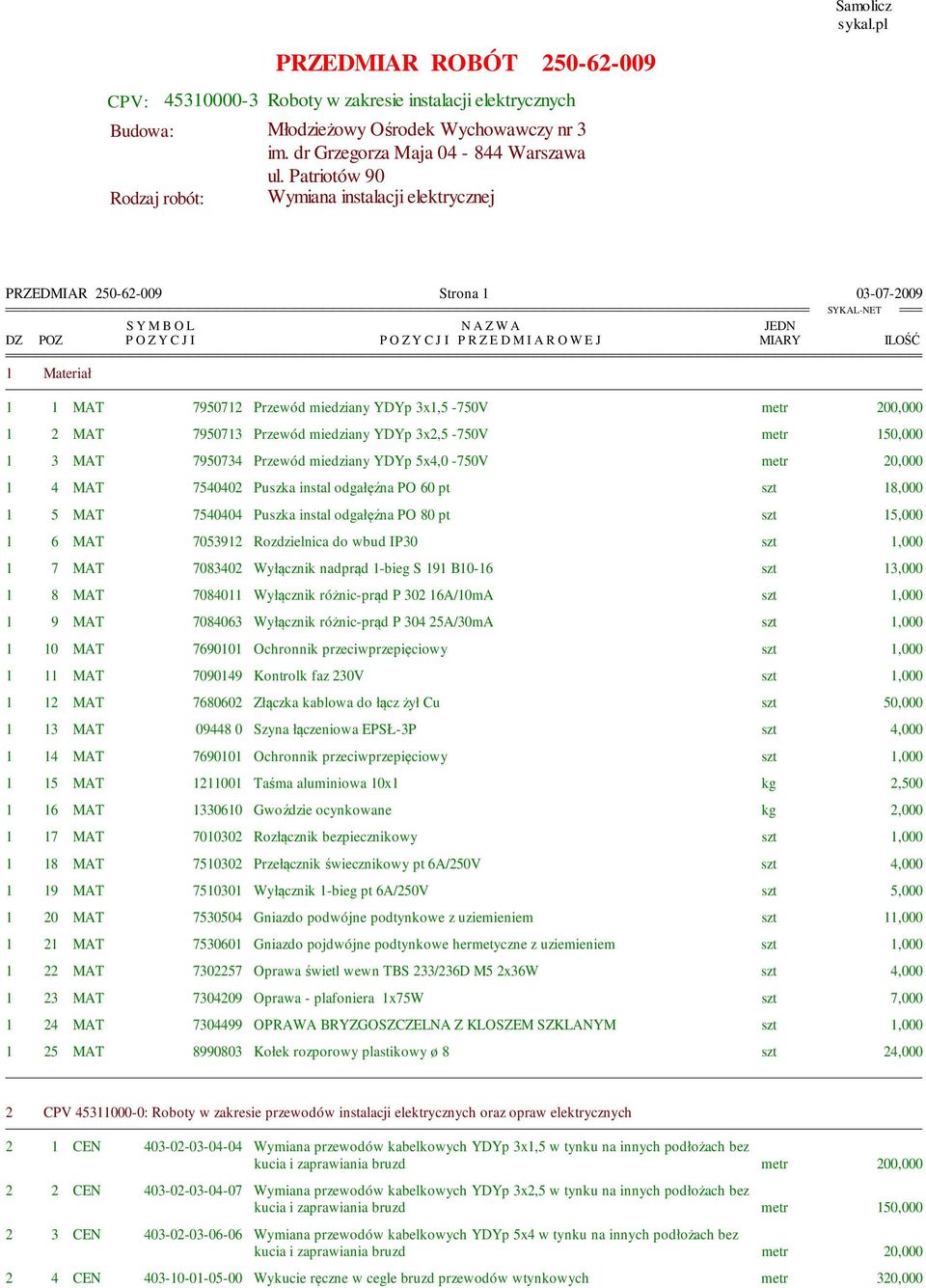Click the 'ILOŚĆ' column header
Screen dimensions: 926x1288
coord(902,340)
